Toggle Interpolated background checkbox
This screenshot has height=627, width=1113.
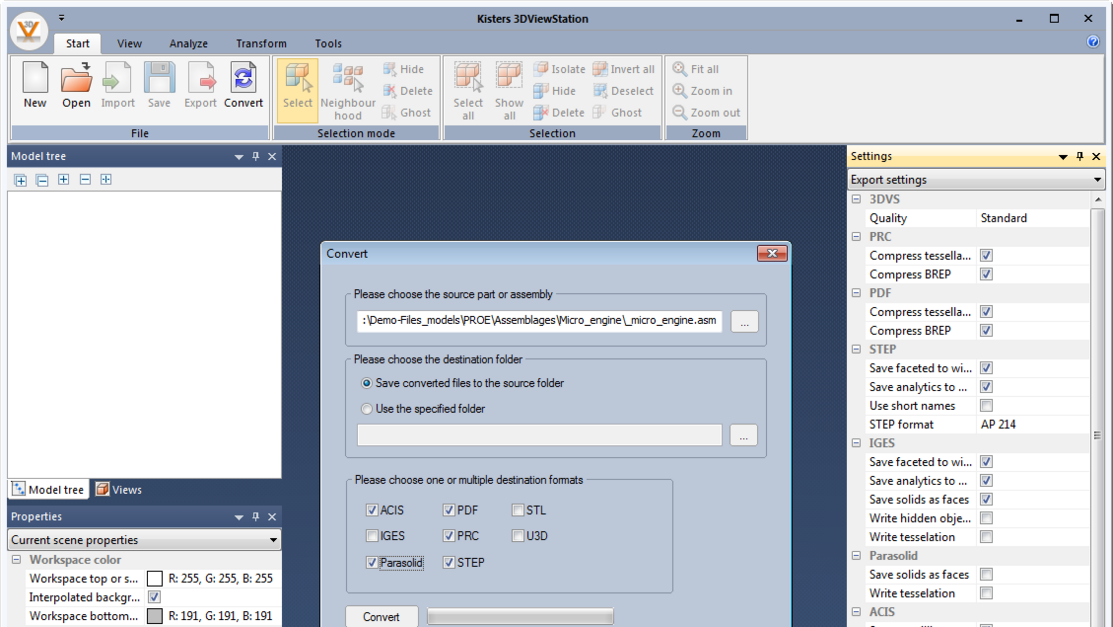(154, 597)
